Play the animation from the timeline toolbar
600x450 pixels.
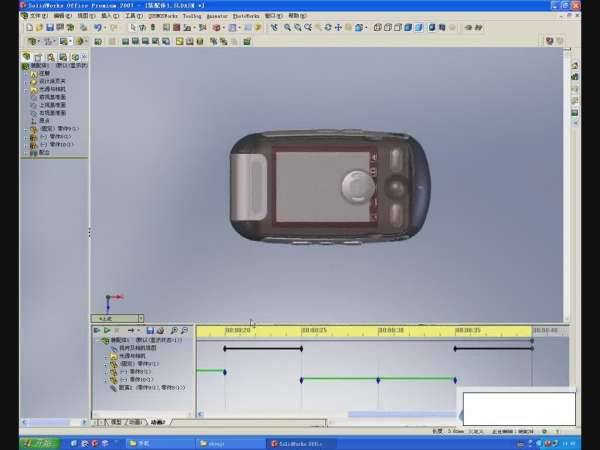(x=107, y=330)
